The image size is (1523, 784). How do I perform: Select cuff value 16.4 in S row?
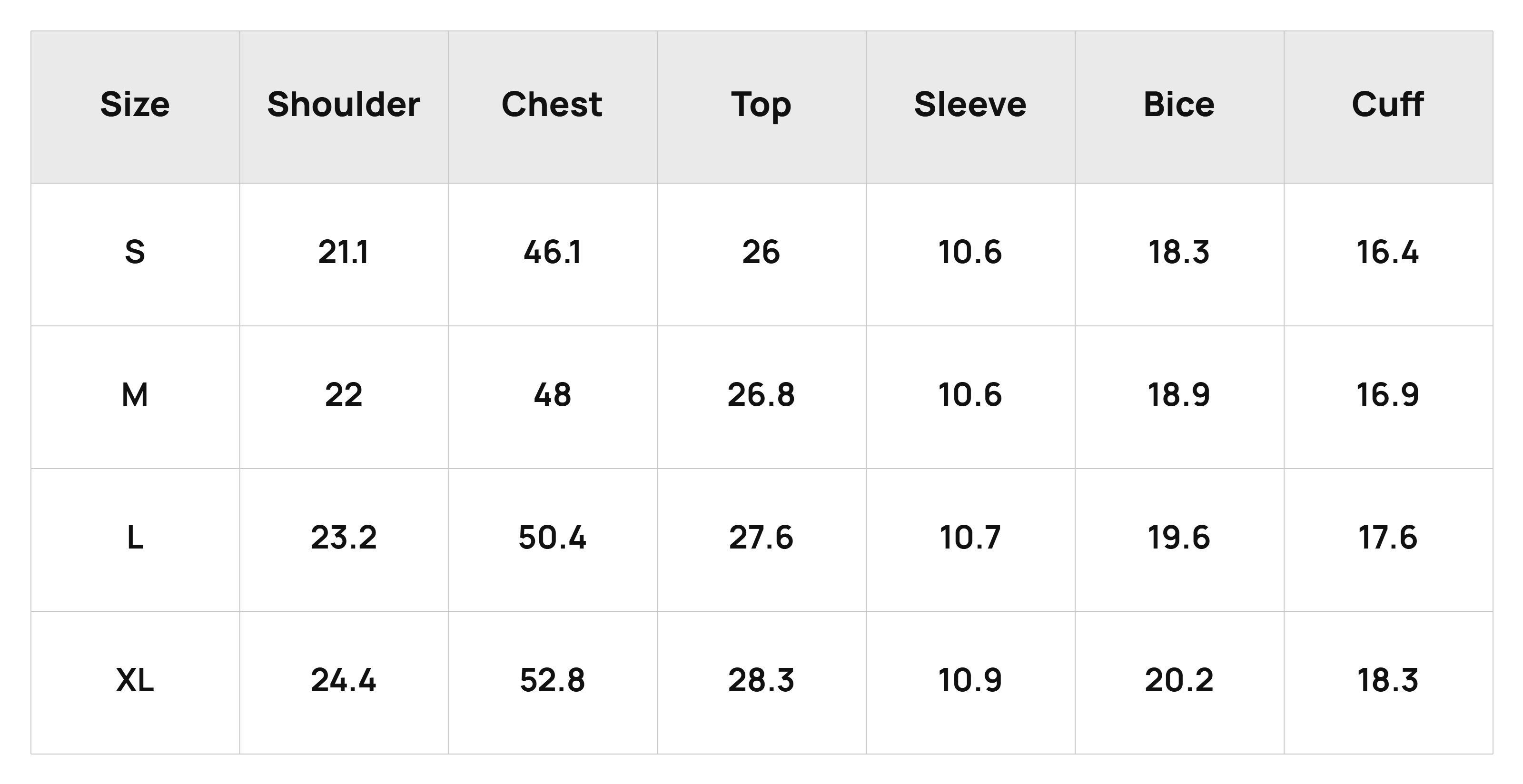1388,252
